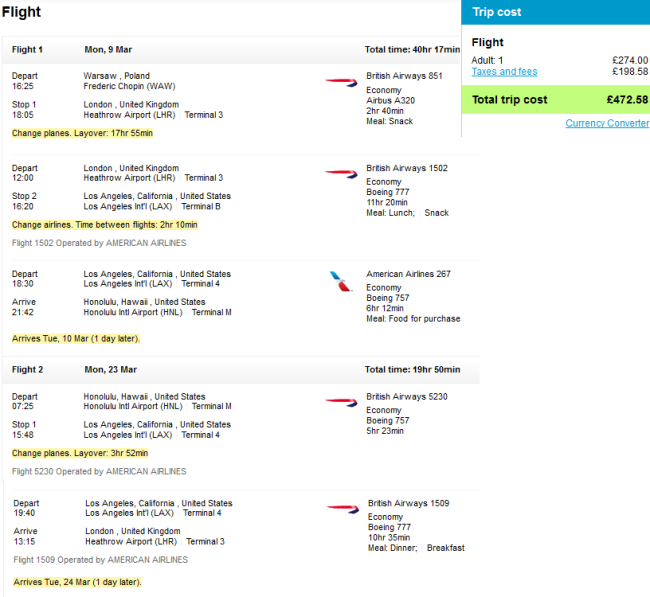Click the American Airlines 267 flight name
This screenshot has width=650, height=597.
(x=408, y=274)
